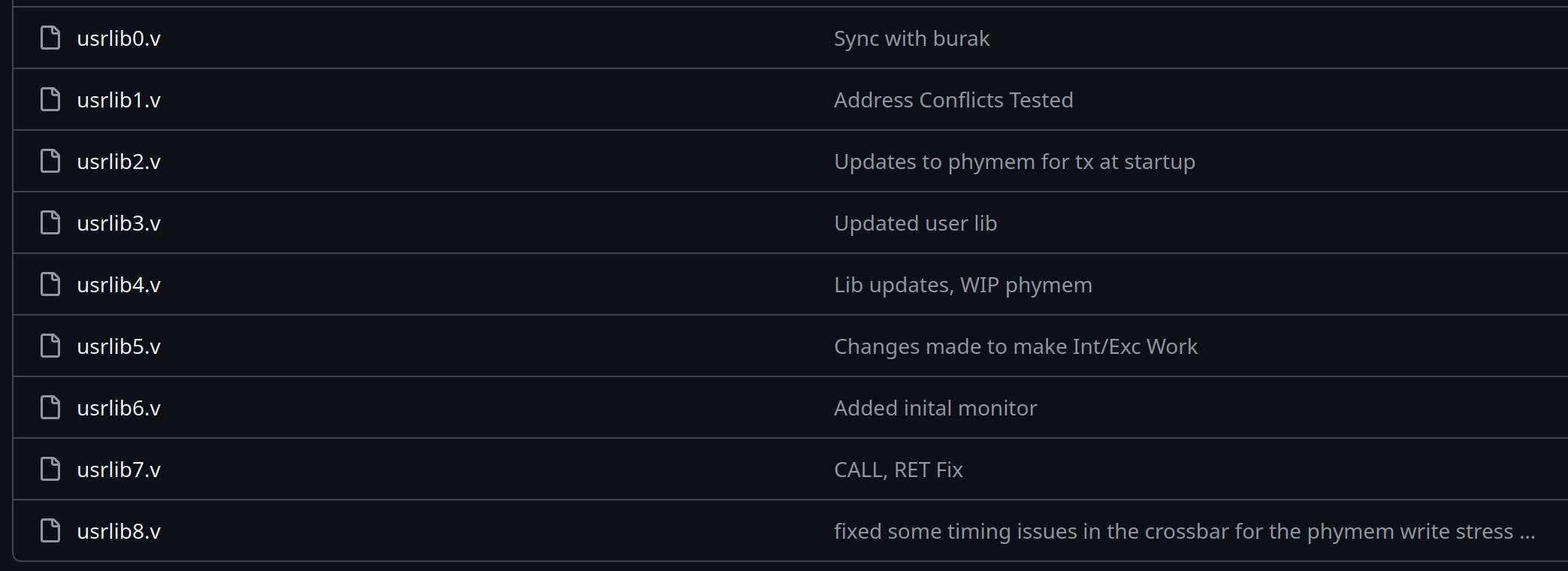Open the usrlib4.v file
This screenshot has height=571, width=1568.
pyautogui.click(x=119, y=285)
